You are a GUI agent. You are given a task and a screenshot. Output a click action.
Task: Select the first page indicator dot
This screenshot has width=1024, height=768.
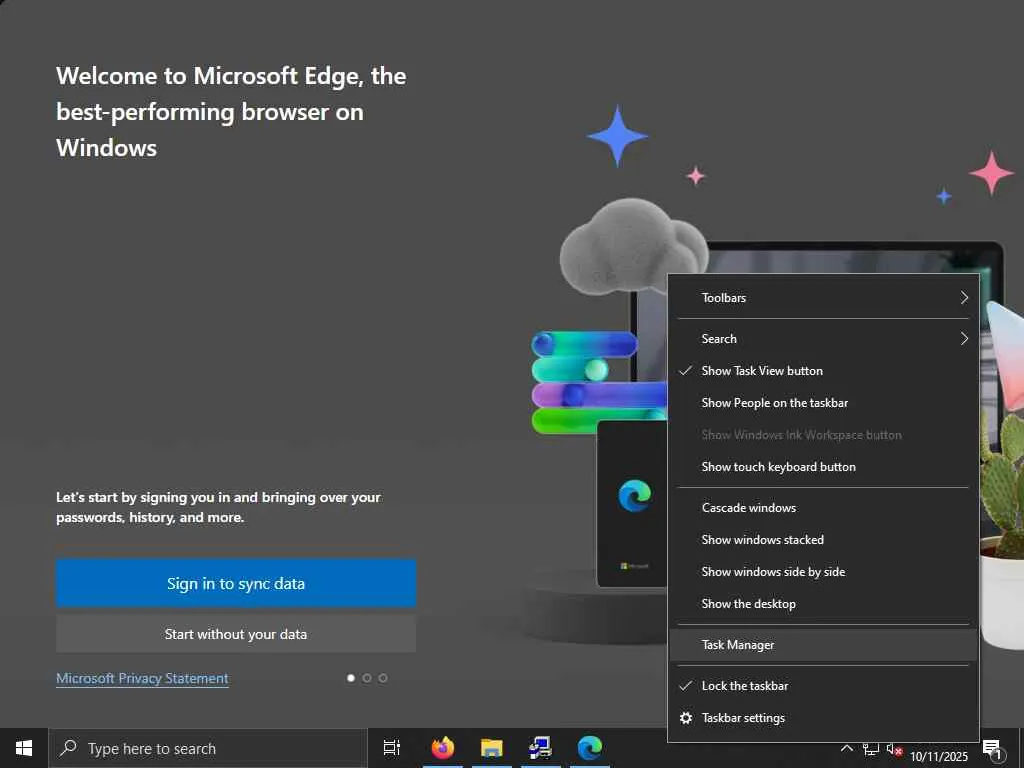pos(351,678)
